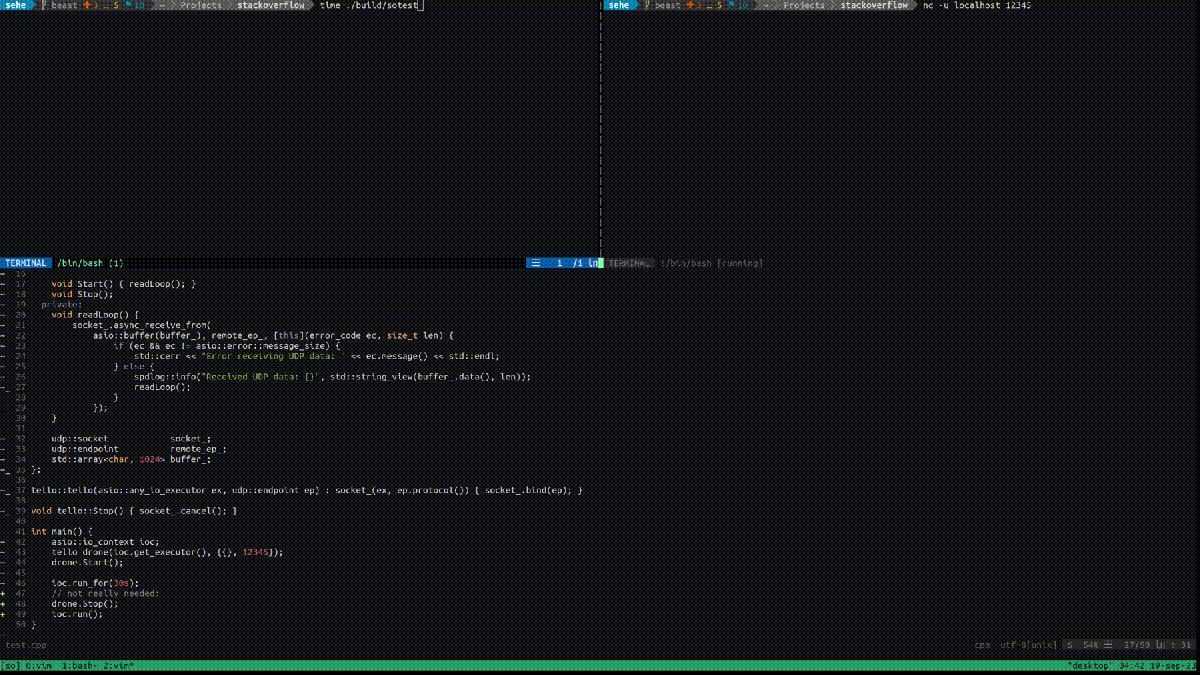Click 'socket_.async_receive_from(' code line

click(x=142, y=325)
